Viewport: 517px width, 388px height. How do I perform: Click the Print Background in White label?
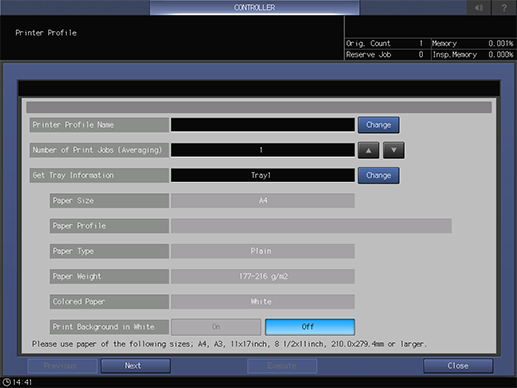click(x=109, y=327)
